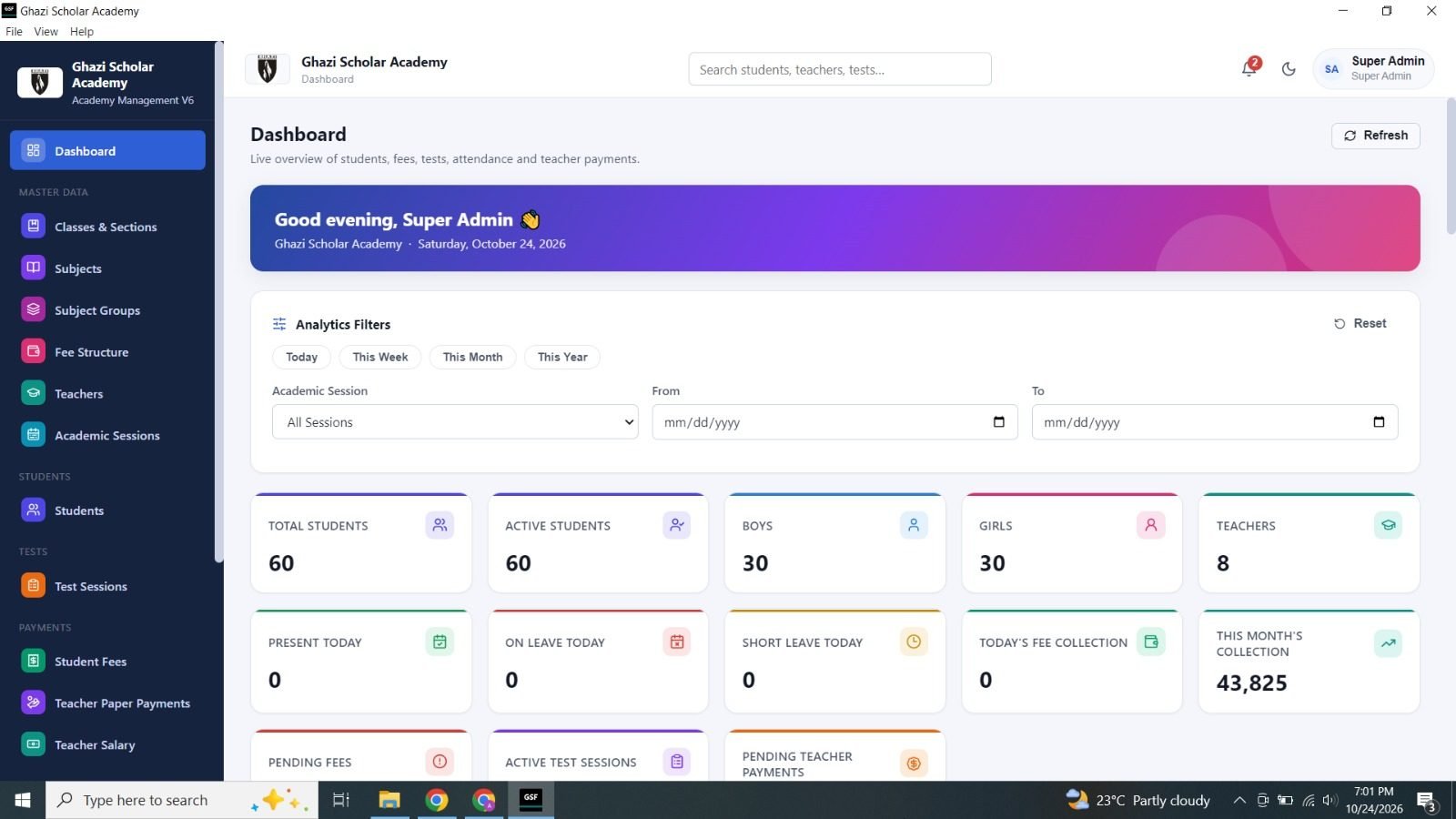Open the File menu
1456x819 pixels.
(x=14, y=31)
